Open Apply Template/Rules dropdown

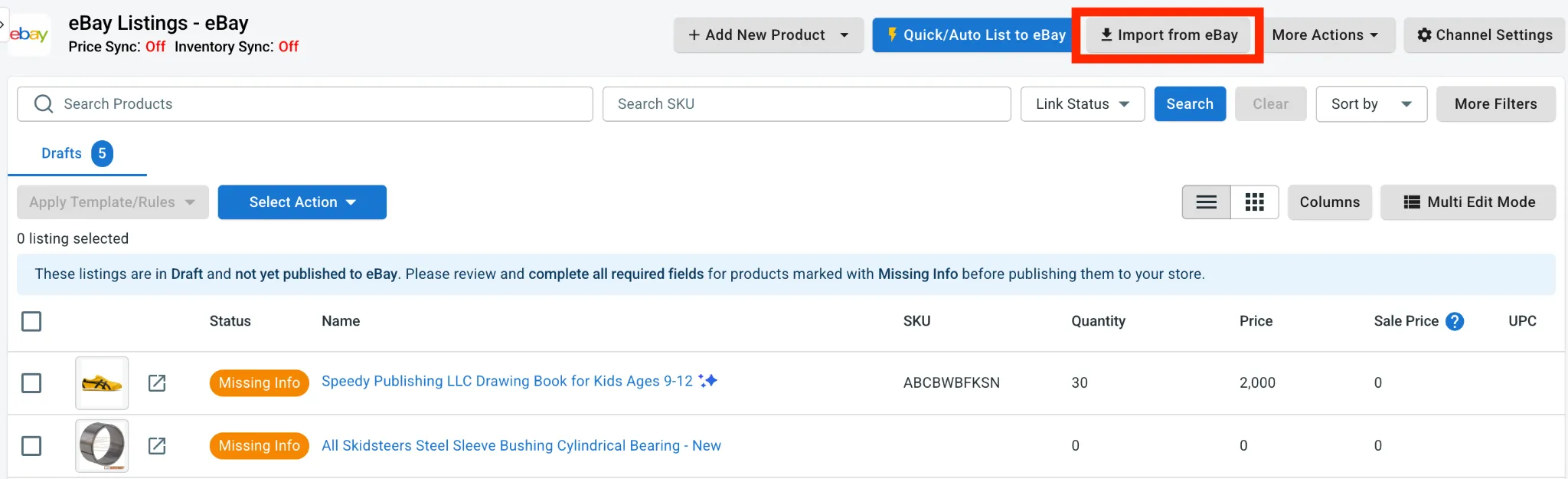click(113, 202)
